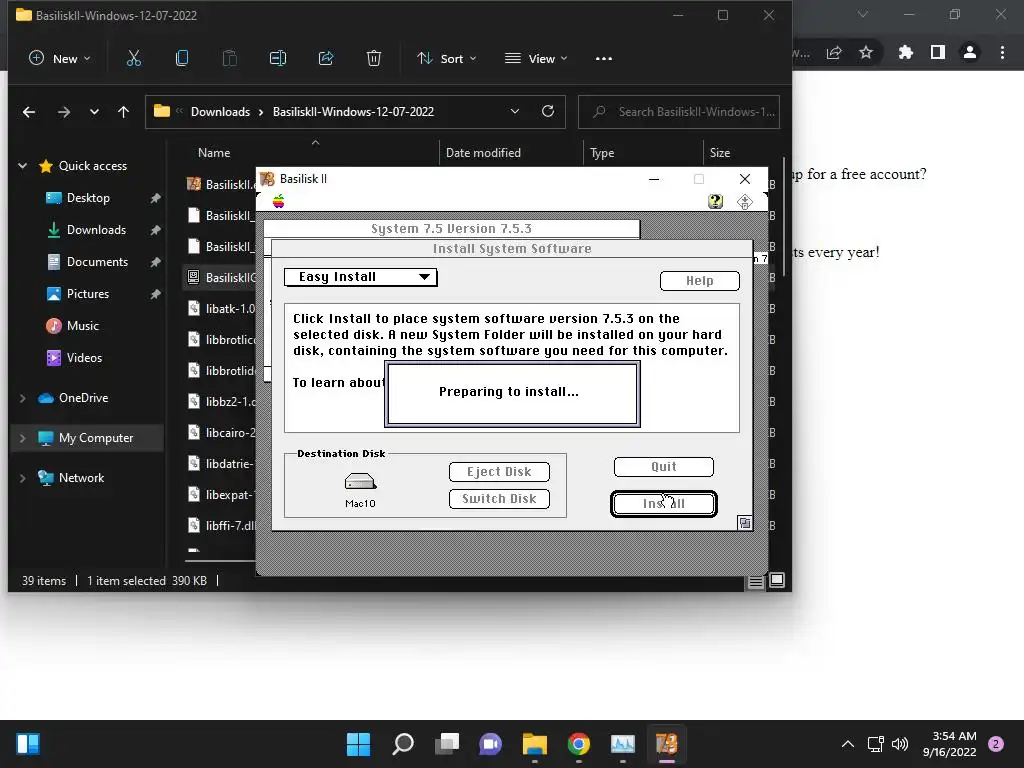
Task: Select the libexpat file row
Action: coord(222,494)
